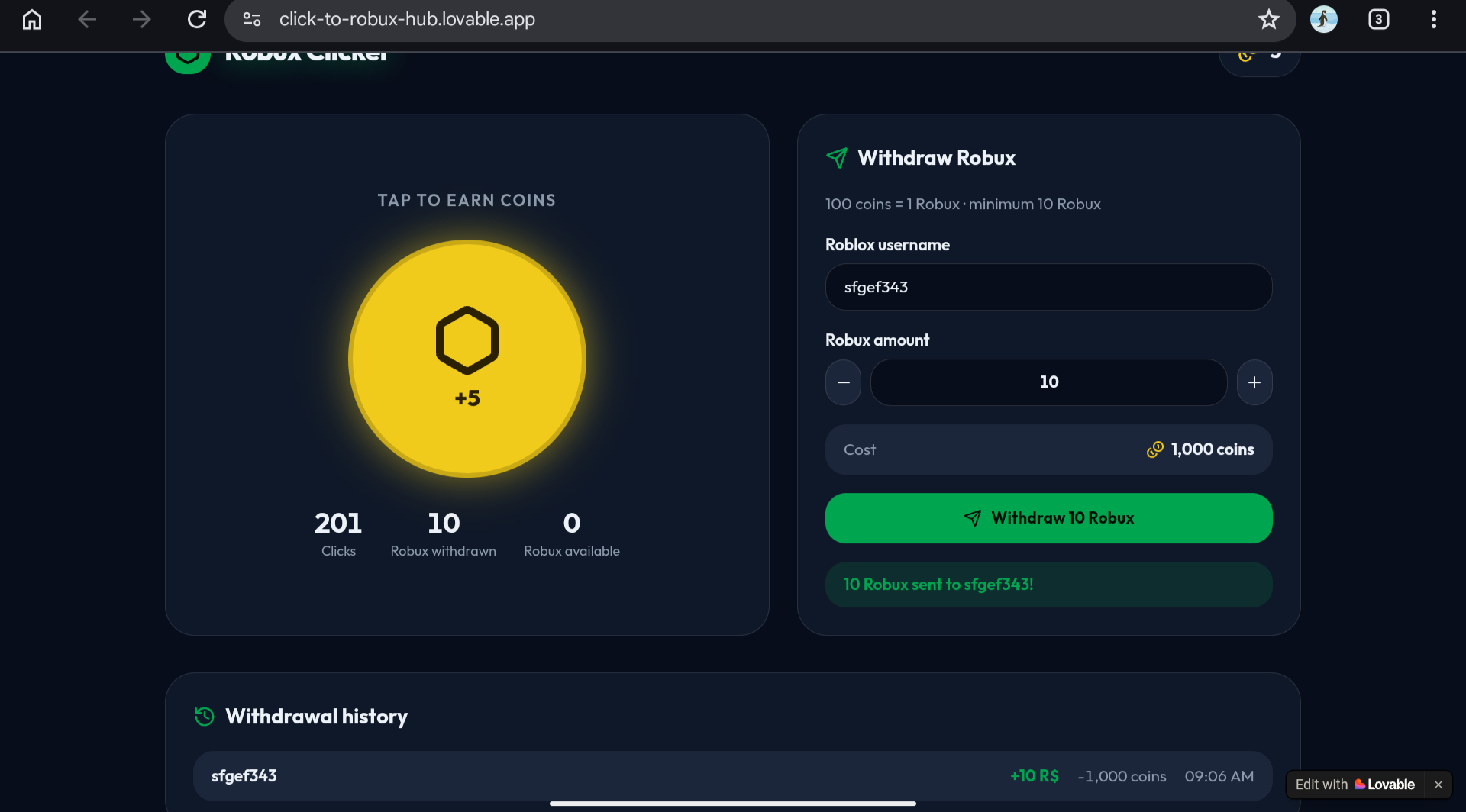Click the history clock icon
Image resolution: width=1466 pixels, height=812 pixels.
(x=204, y=716)
